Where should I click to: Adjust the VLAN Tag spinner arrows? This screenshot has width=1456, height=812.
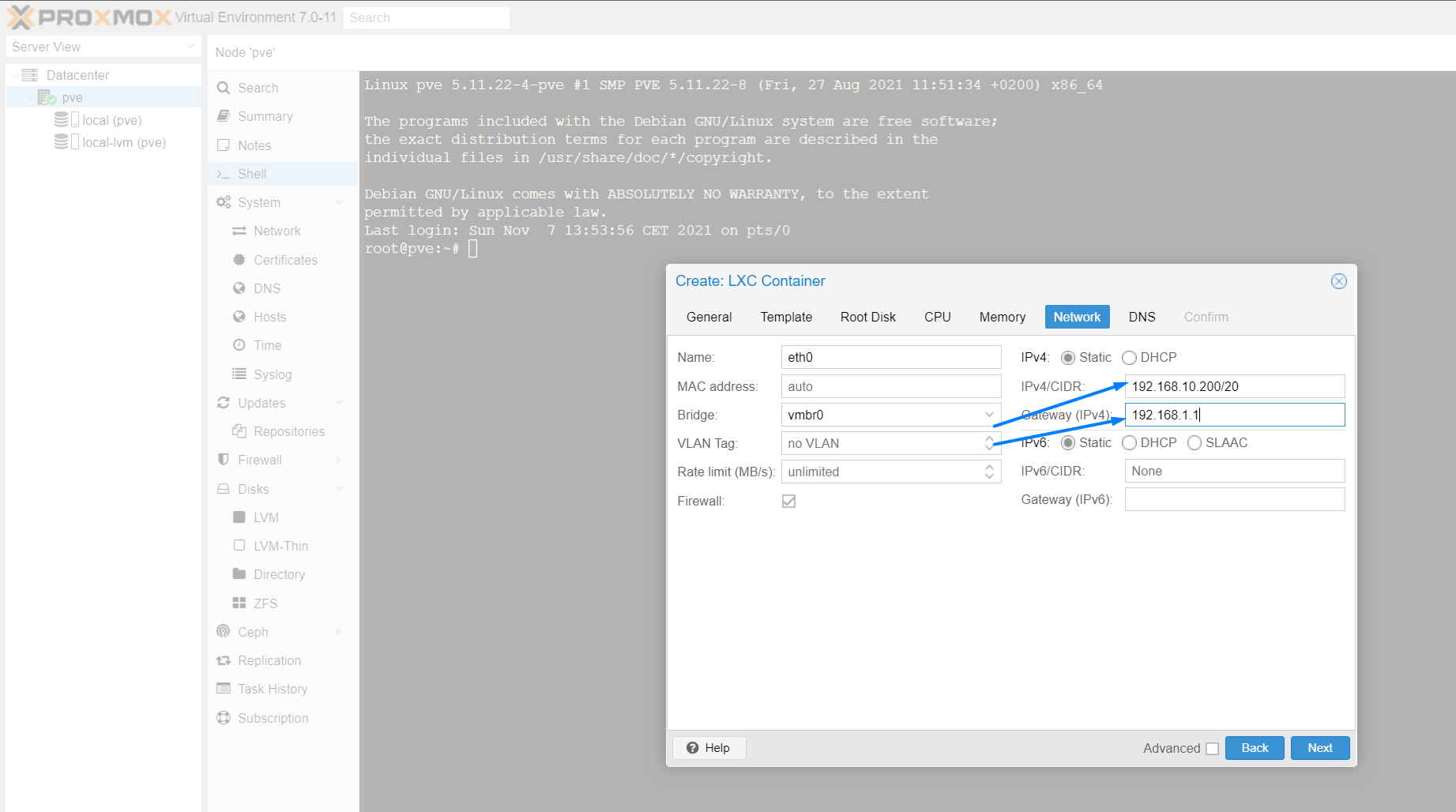click(x=989, y=443)
